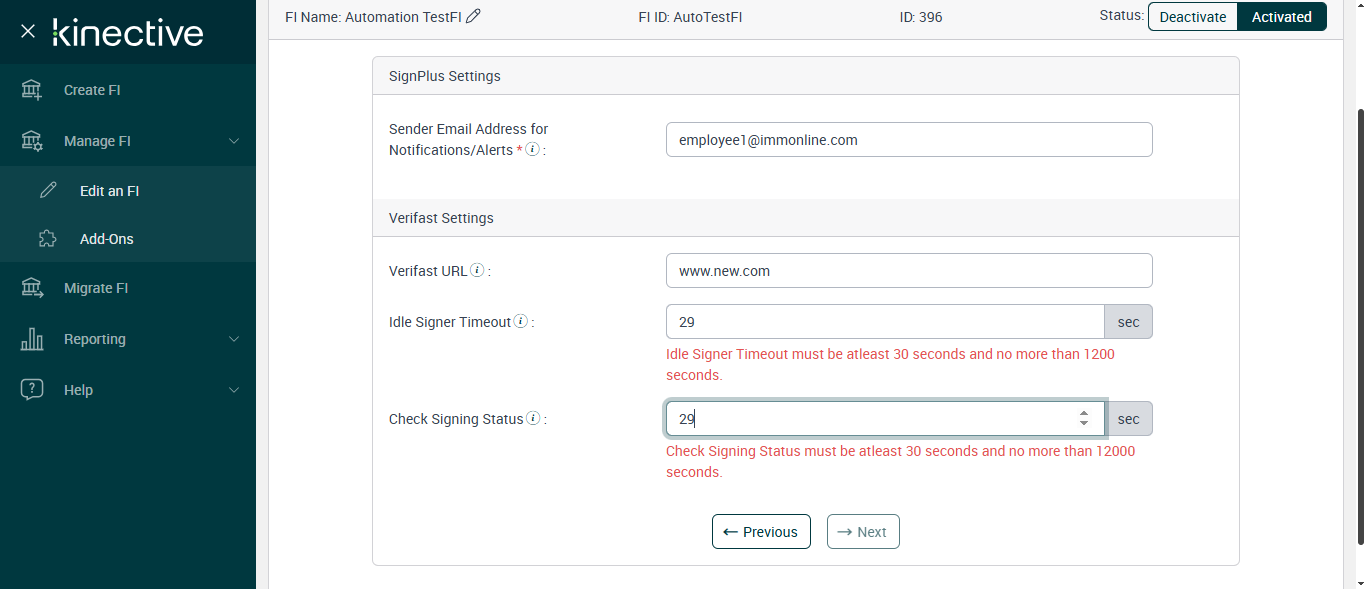Click the Sender Email Address info icon
Screen dimensions: 1366x589
pos(533,149)
